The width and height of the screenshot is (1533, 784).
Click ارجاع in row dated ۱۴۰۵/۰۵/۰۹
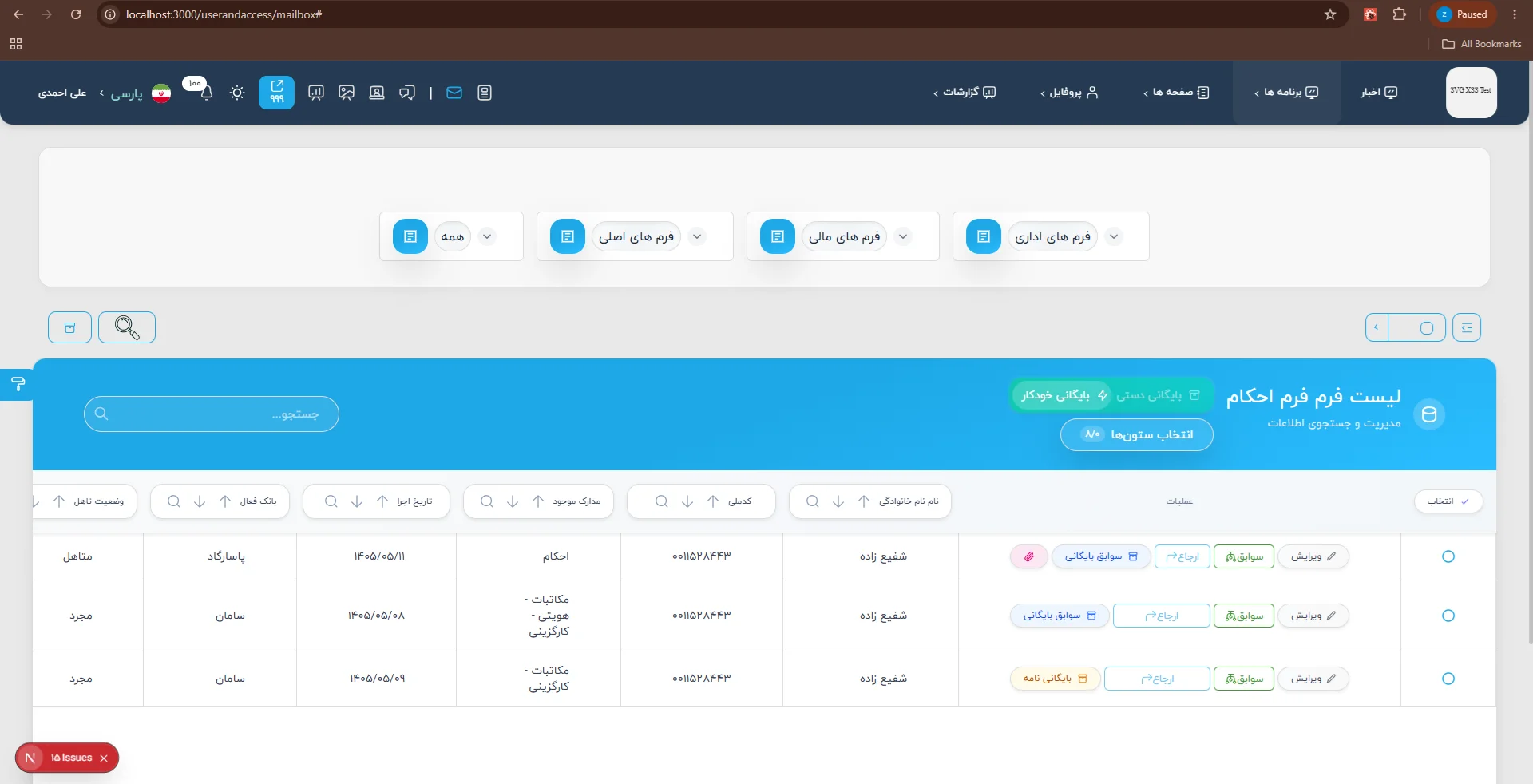(x=1157, y=679)
